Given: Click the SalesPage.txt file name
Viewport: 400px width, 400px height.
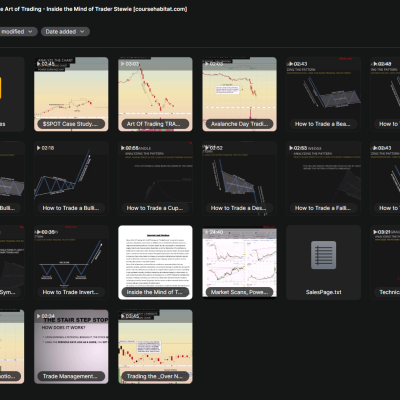Looking at the screenshot, I should (x=323, y=292).
